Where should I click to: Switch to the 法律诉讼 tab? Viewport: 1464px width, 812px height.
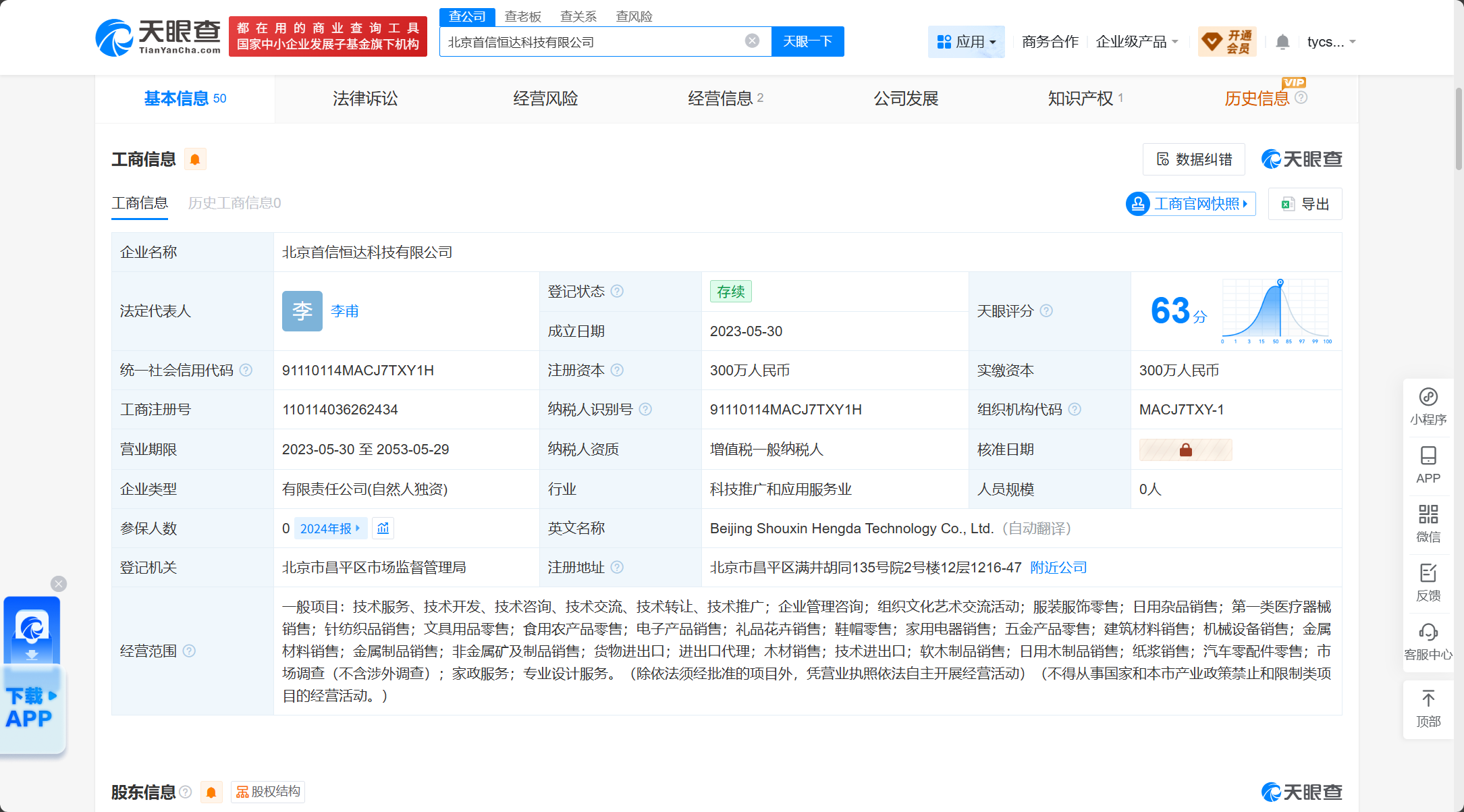coord(365,99)
